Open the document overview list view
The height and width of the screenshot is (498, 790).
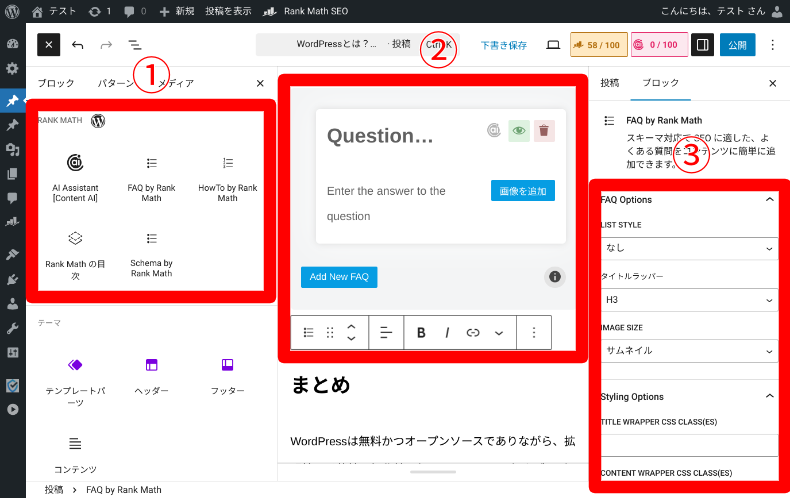tap(134, 45)
